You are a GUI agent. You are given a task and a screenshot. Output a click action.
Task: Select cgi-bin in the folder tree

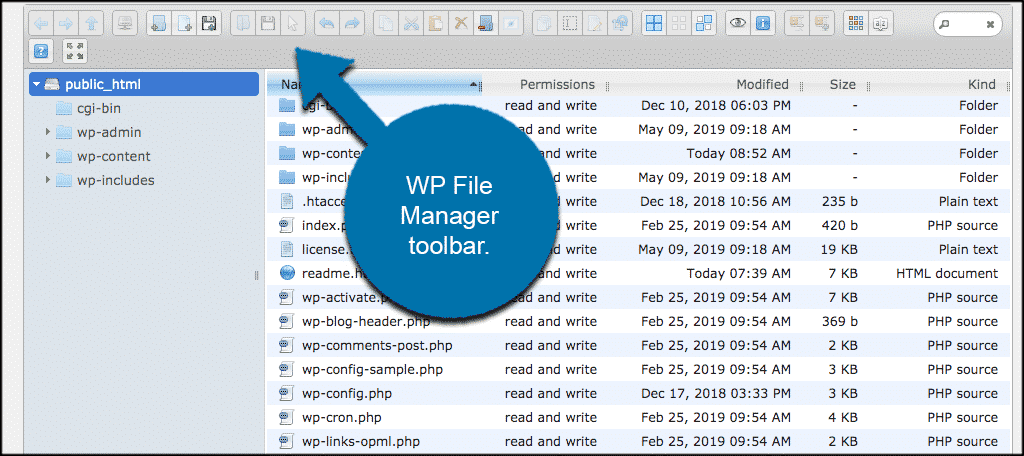99,108
